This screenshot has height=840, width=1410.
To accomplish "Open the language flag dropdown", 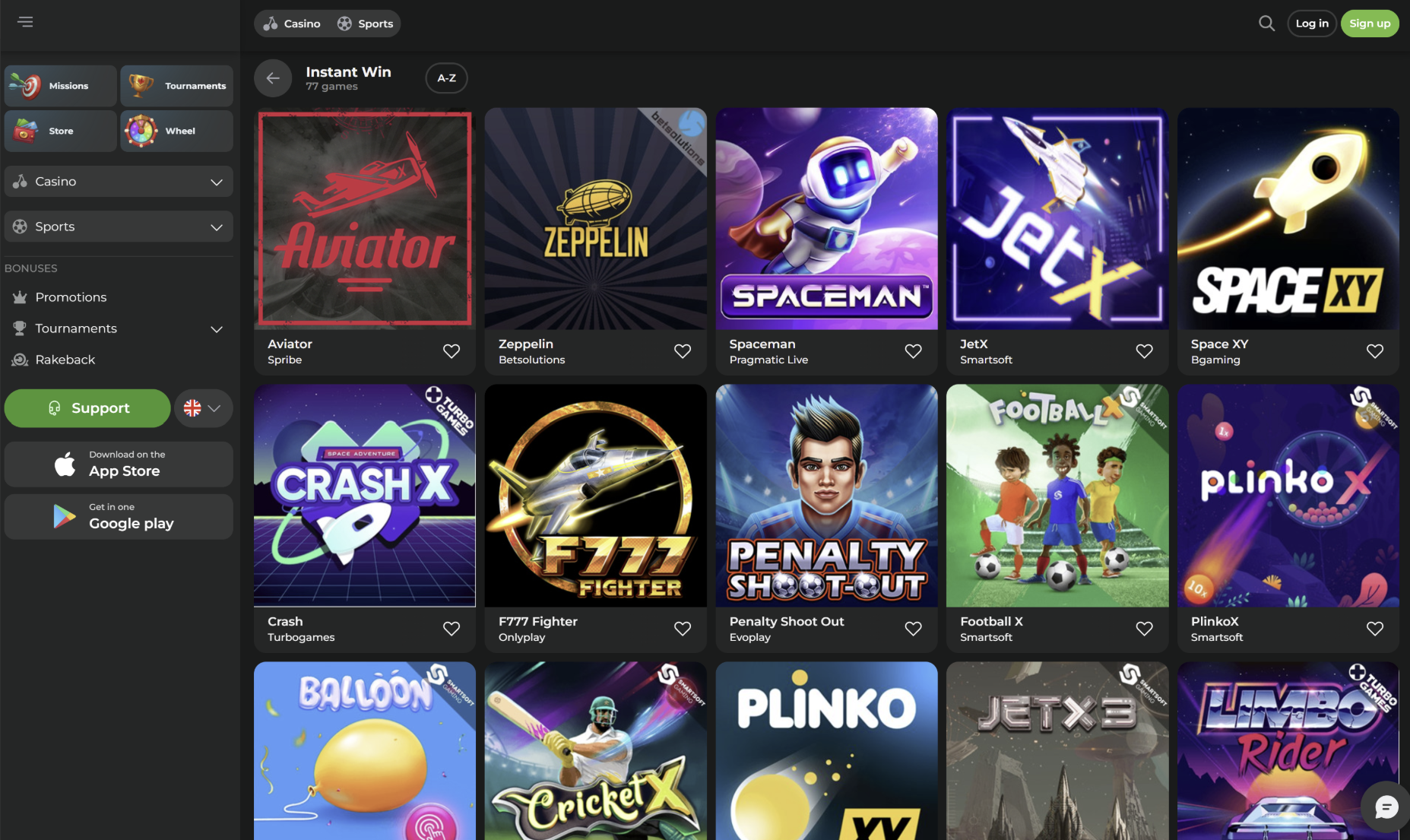I will click(203, 408).
